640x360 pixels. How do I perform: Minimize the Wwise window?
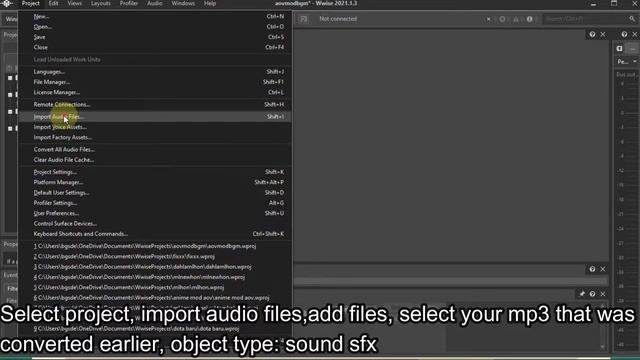point(593,4)
